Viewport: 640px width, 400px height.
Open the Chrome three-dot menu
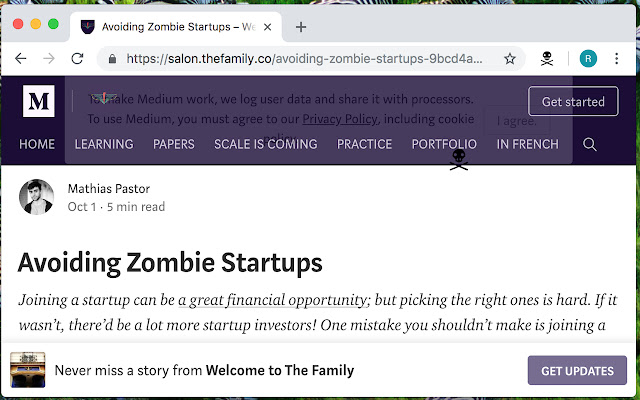620,59
